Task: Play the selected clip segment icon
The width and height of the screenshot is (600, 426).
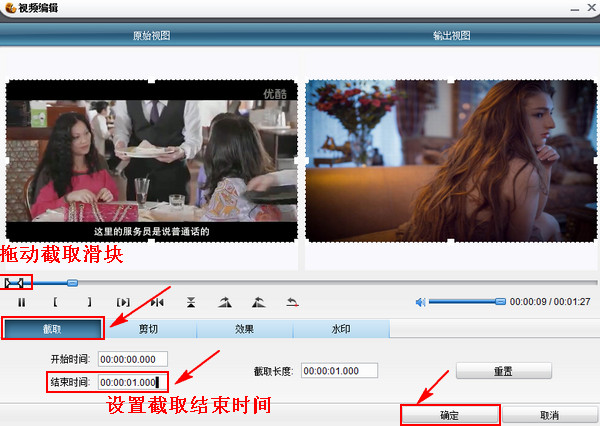Action: pos(123,302)
